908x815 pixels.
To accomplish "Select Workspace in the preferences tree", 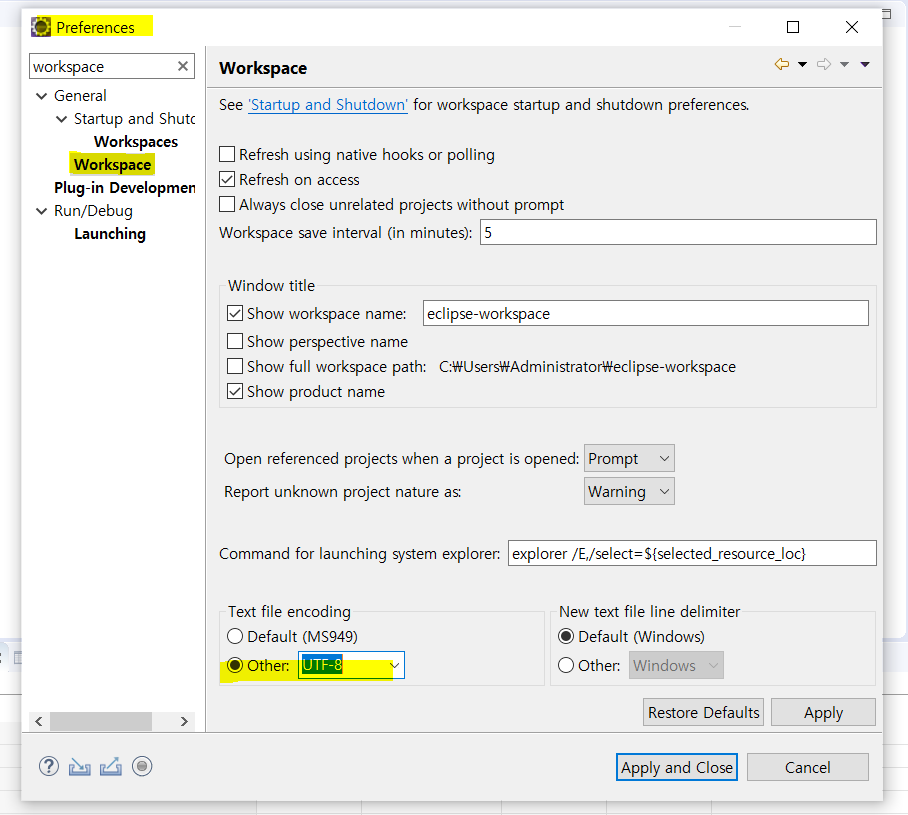I will [x=112, y=165].
